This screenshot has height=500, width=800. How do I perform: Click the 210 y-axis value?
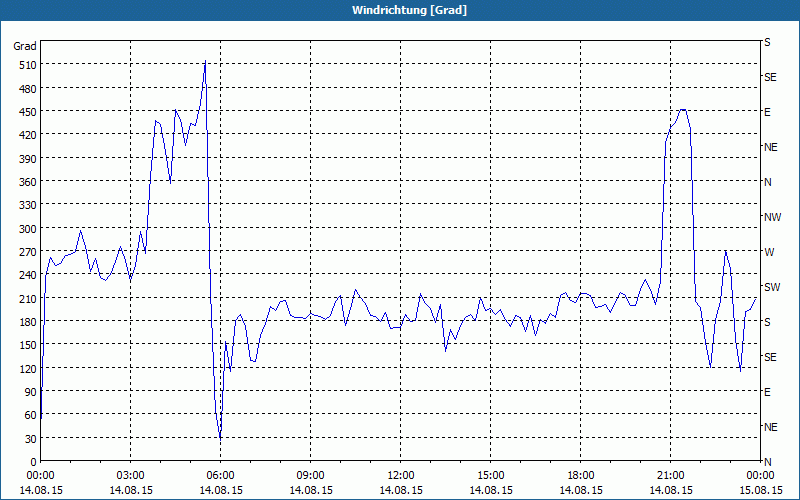click(28, 298)
